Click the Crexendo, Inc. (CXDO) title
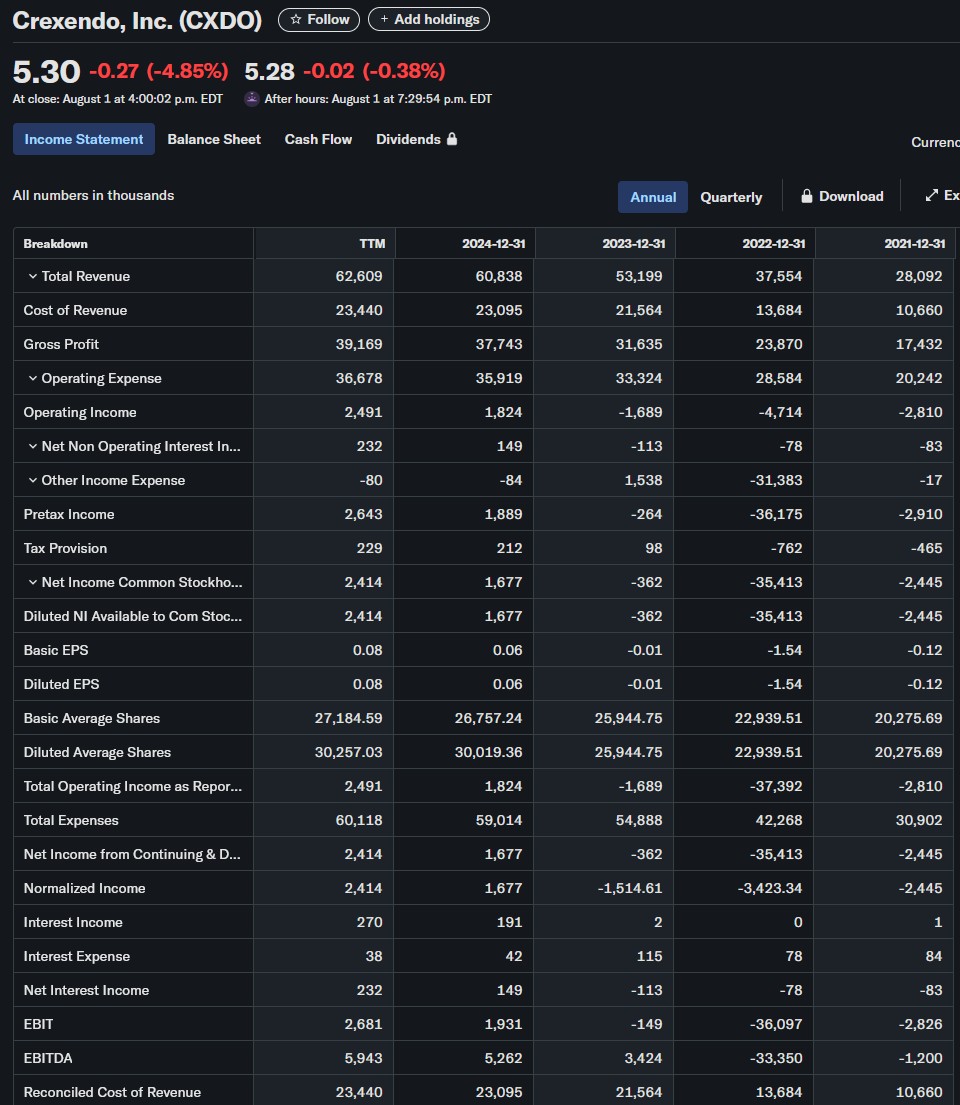960x1105 pixels. (x=137, y=20)
